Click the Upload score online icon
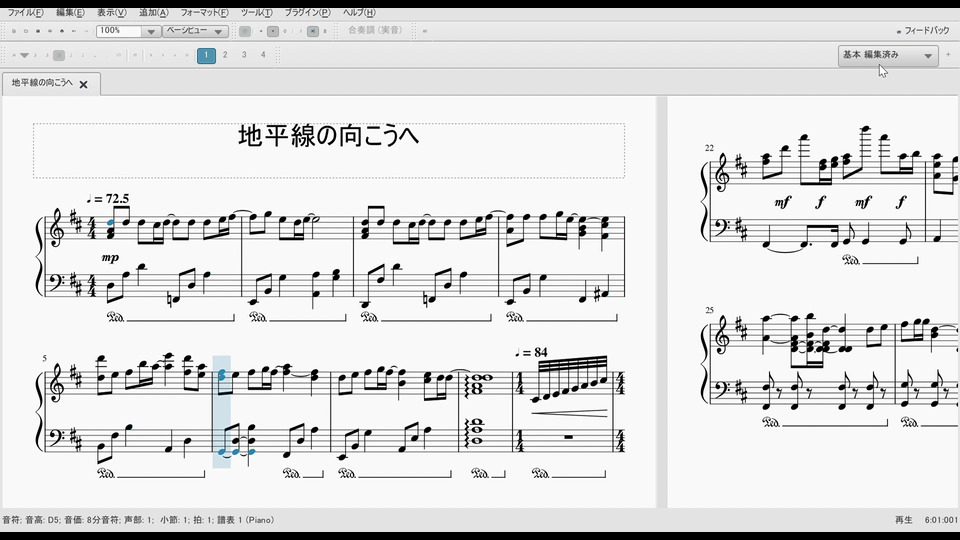Viewport: 960px width, 540px height. [50, 31]
